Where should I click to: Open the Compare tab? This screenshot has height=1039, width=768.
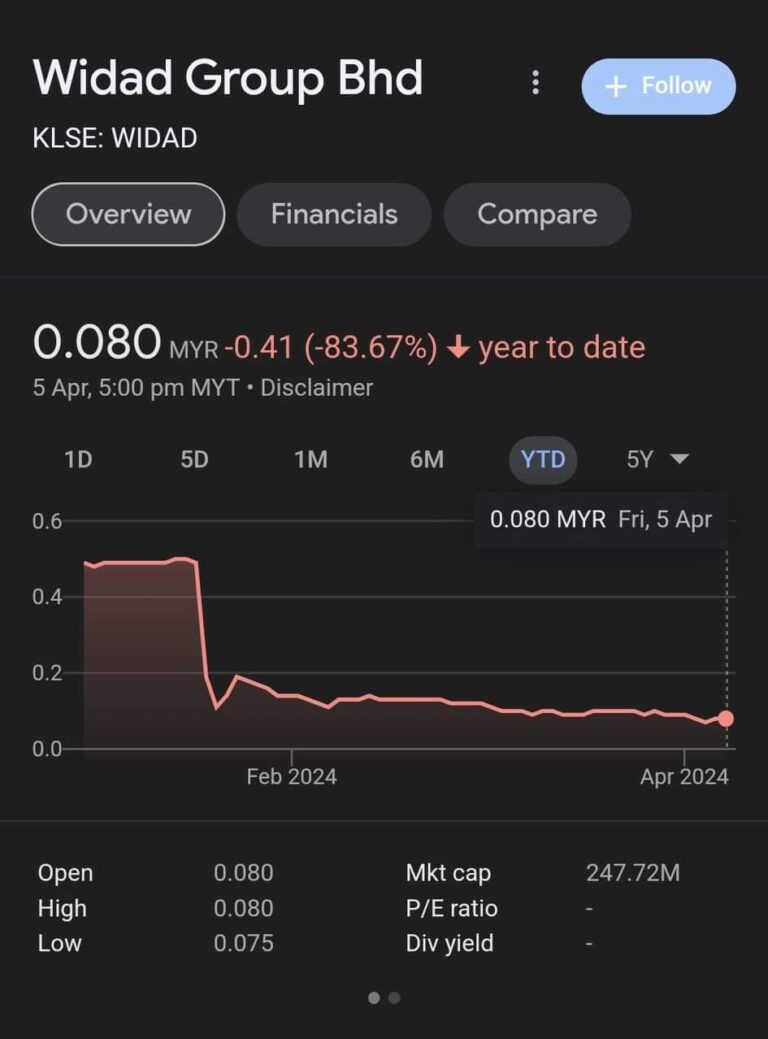[x=537, y=214]
